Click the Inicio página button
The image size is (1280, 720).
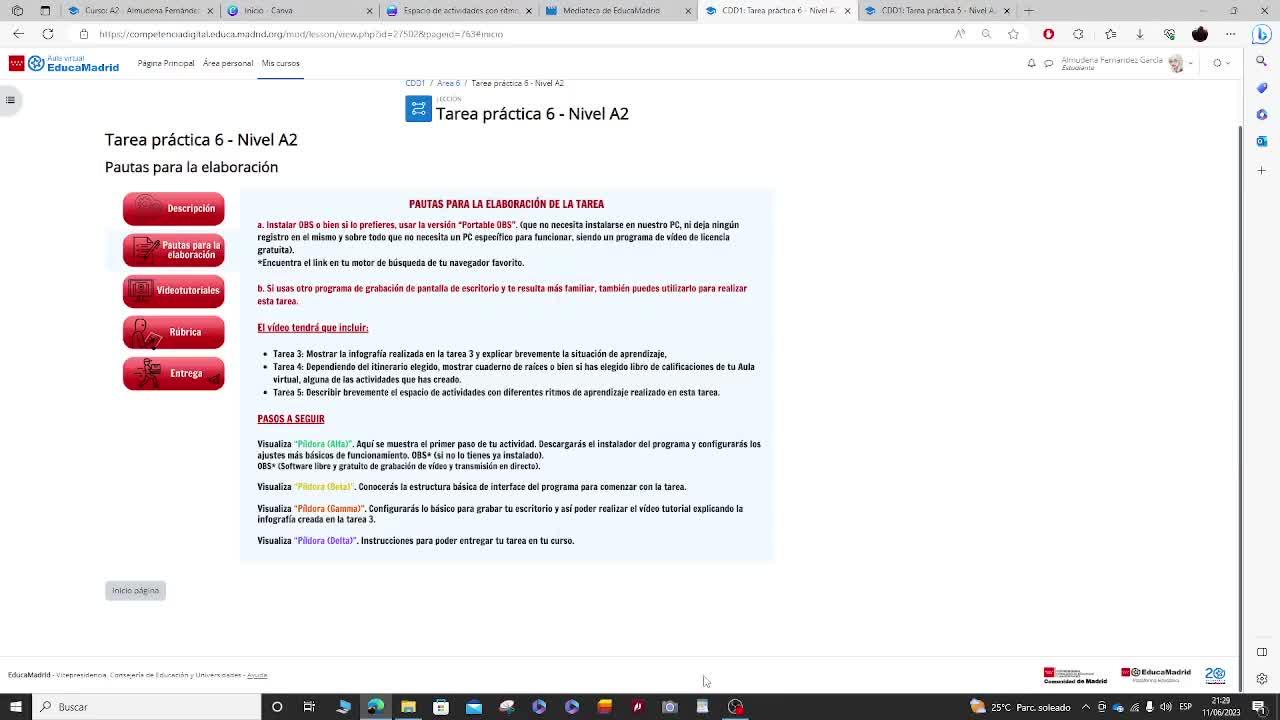(135, 591)
